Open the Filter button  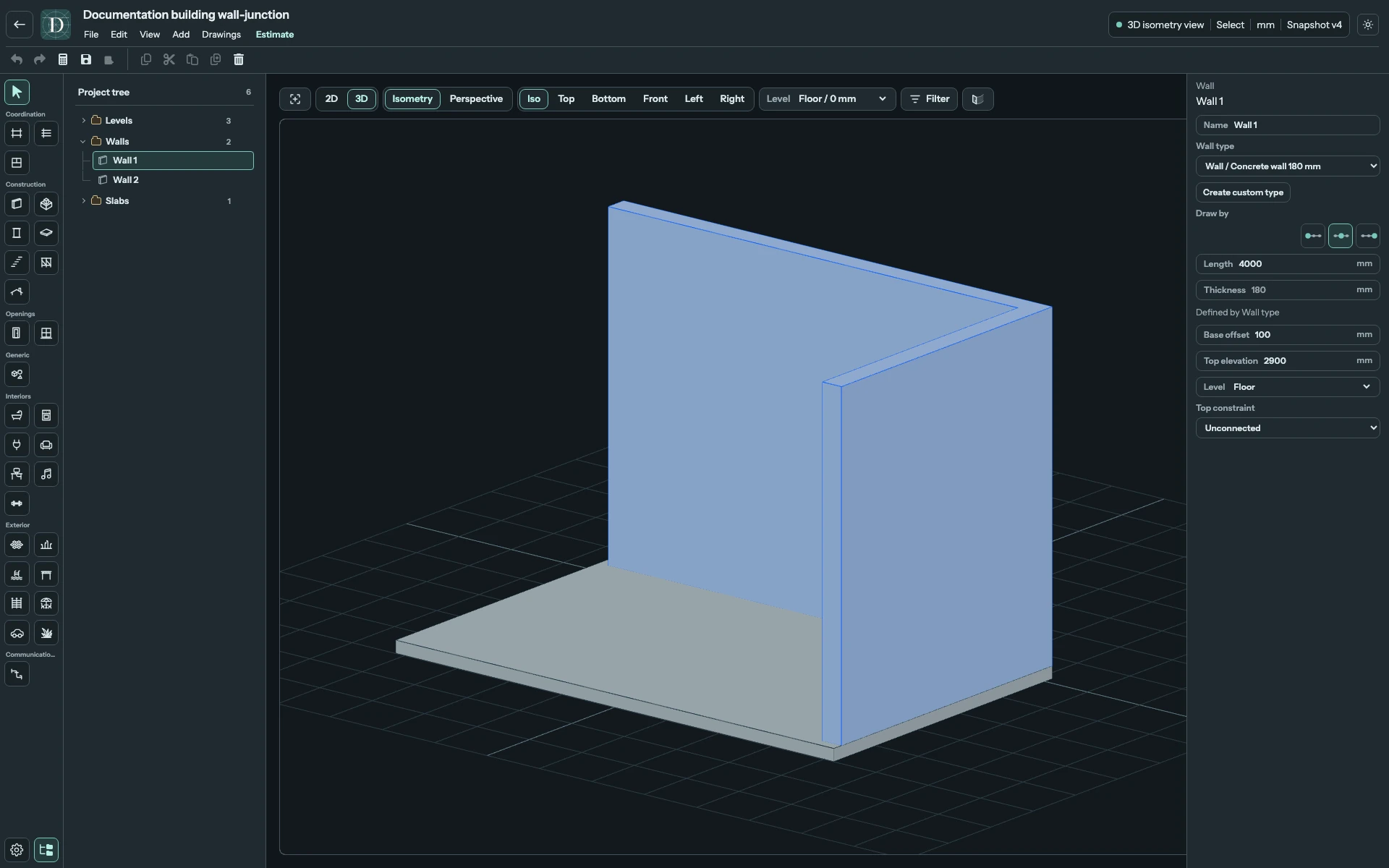pyautogui.click(x=930, y=99)
